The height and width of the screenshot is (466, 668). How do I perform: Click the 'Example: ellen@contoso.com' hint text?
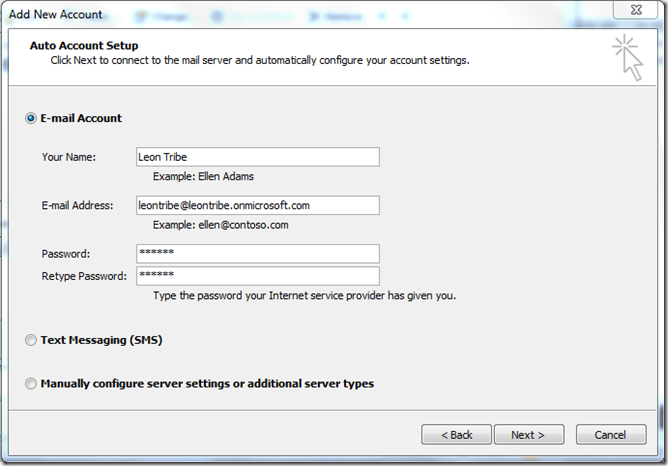coord(221,225)
